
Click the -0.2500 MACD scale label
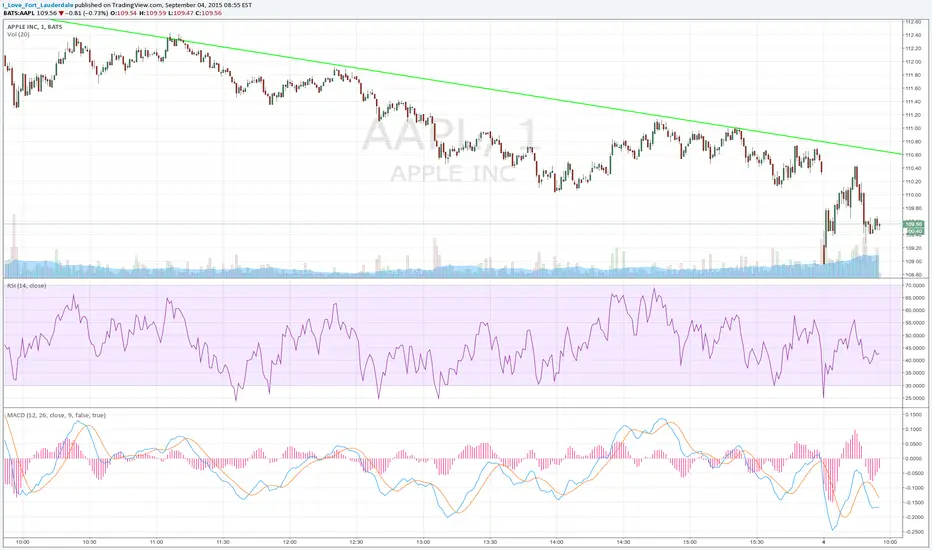tap(914, 532)
